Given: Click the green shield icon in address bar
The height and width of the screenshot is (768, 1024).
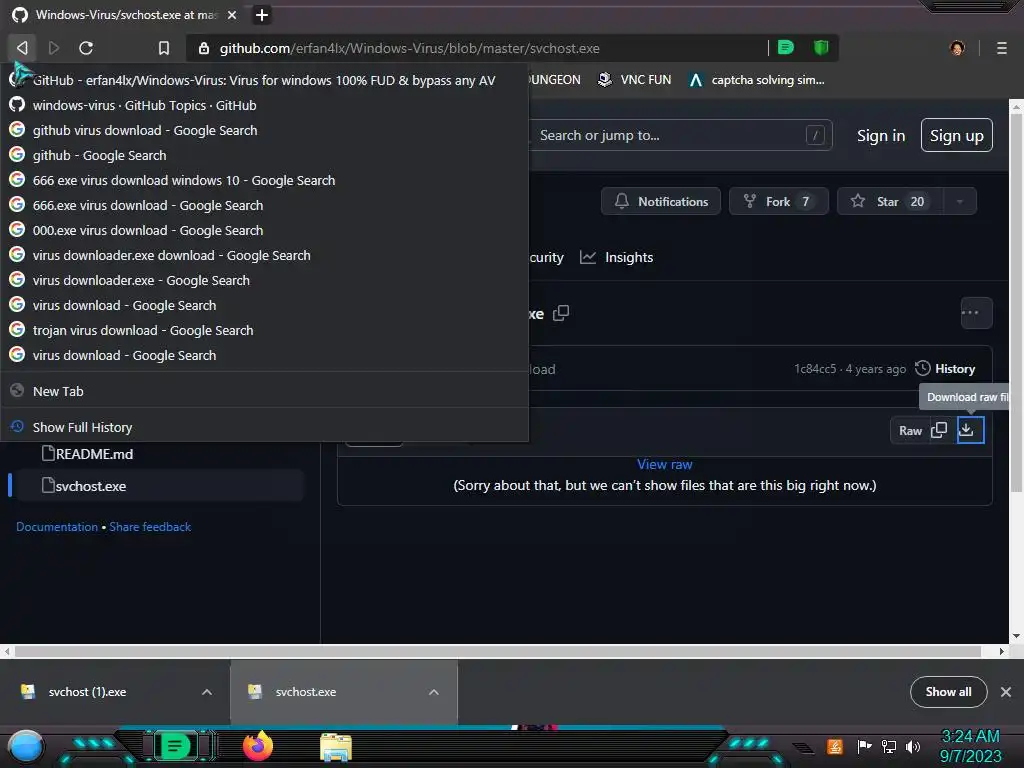Looking at the screenshot, I should [821, 47].
